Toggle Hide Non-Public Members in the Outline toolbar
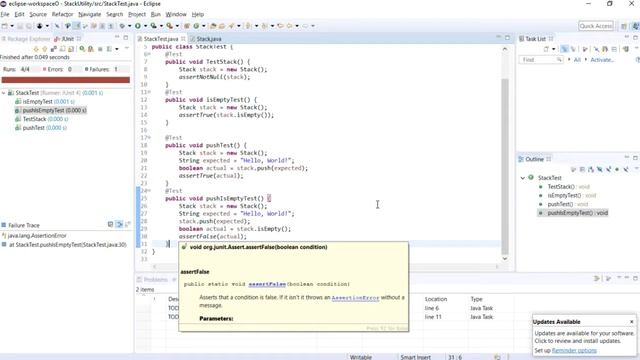 click(617, 169)
